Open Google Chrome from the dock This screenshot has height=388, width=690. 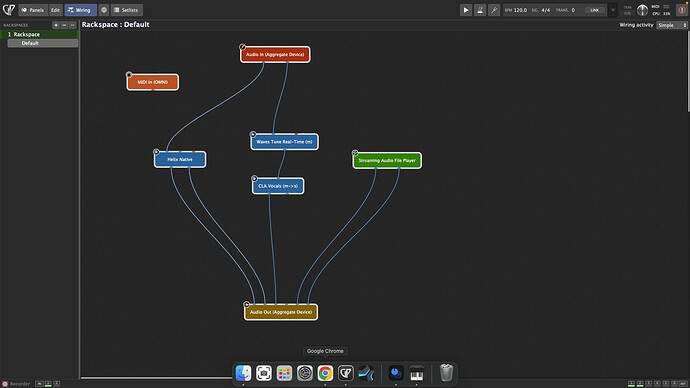click(325, 373)
